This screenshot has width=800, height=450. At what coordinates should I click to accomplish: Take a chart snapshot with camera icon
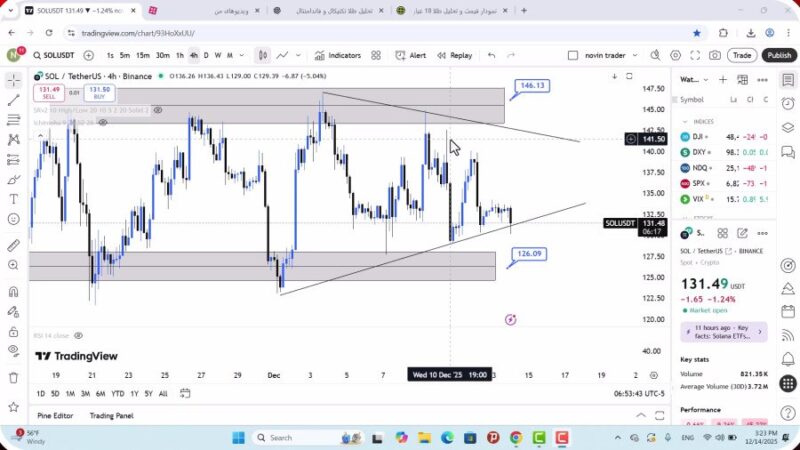[x=716, y=55]
